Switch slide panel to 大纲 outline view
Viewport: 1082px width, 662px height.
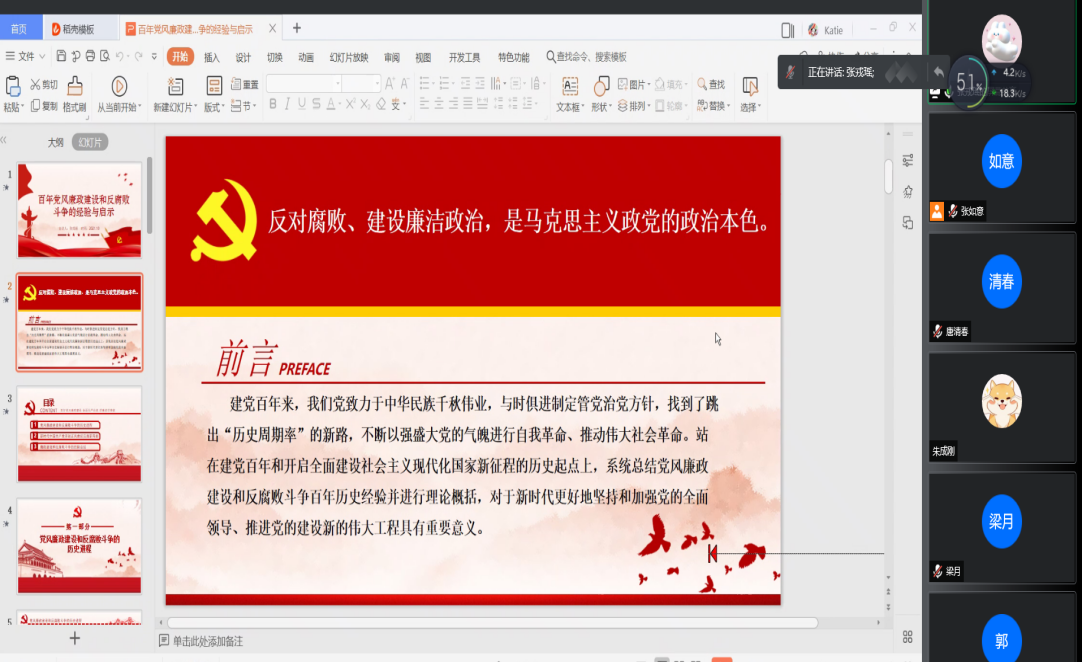[x=56, y=143]
